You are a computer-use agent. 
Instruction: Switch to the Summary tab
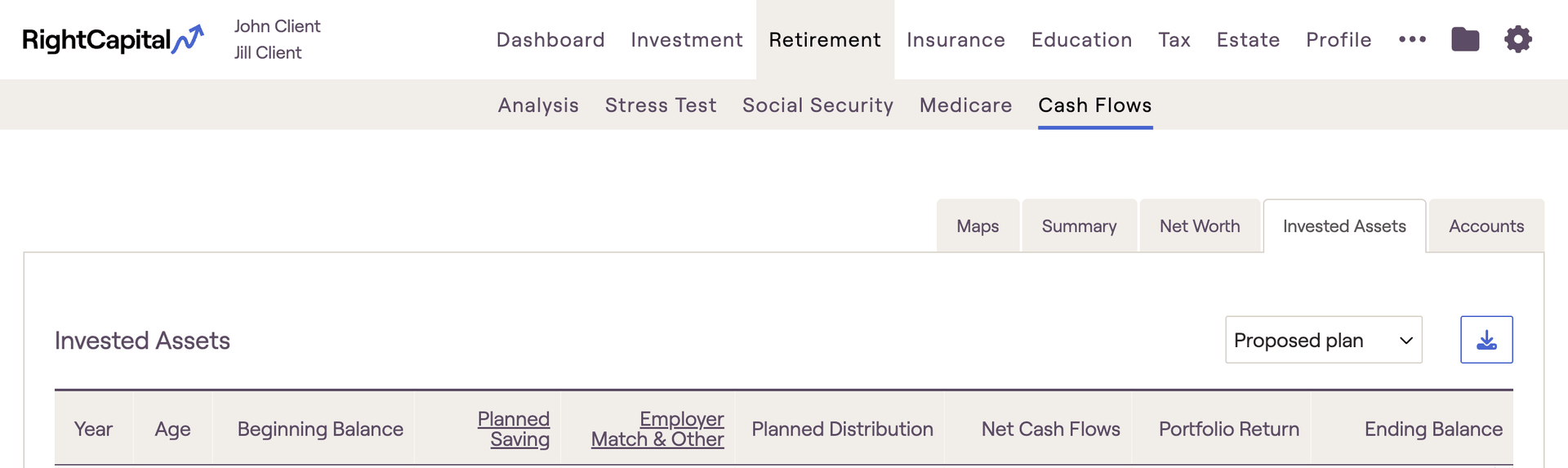pyautogui.click(x=1079, y=226)
